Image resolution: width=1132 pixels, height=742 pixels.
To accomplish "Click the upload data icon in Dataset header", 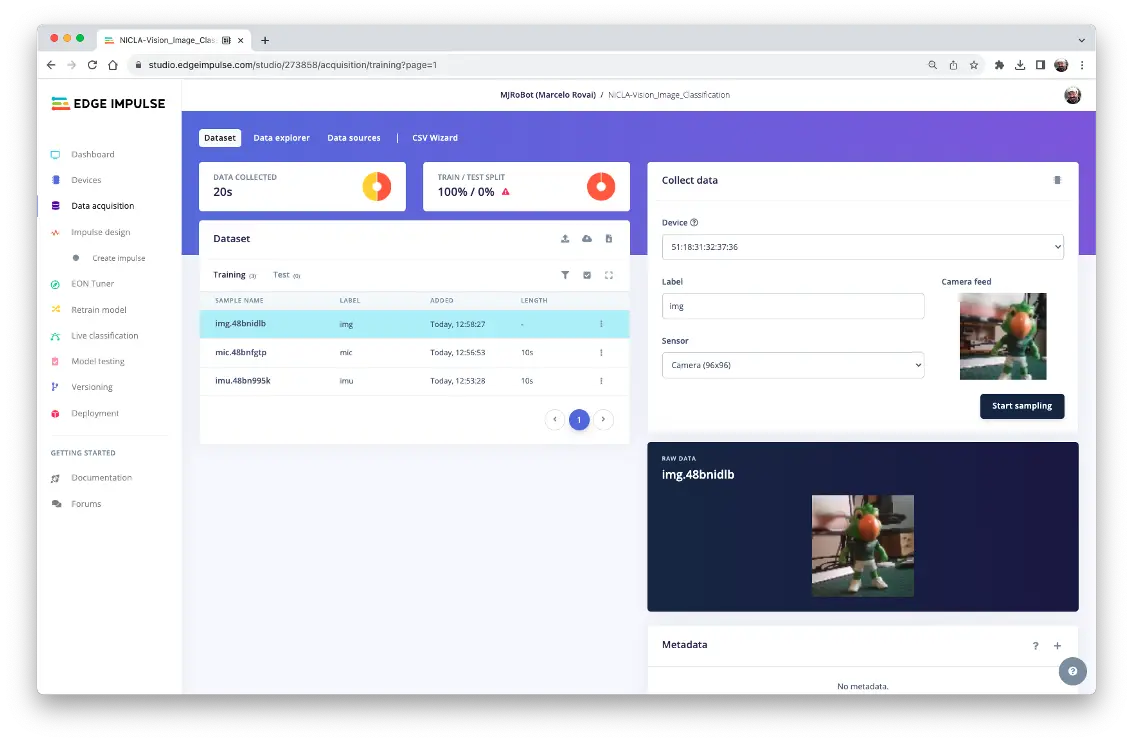I will tap(565, 239).
